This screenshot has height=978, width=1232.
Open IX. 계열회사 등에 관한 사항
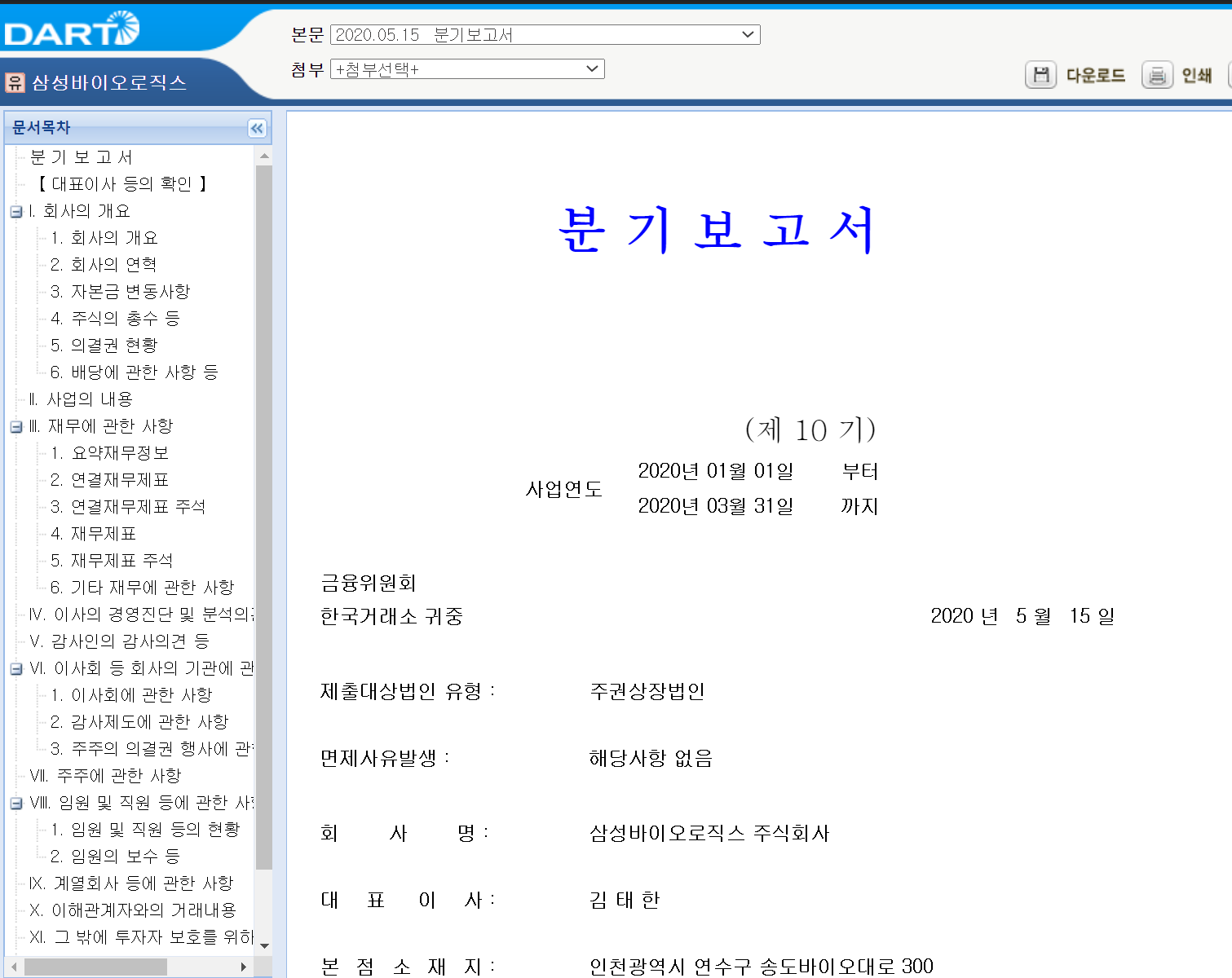(x=130, y=883)
